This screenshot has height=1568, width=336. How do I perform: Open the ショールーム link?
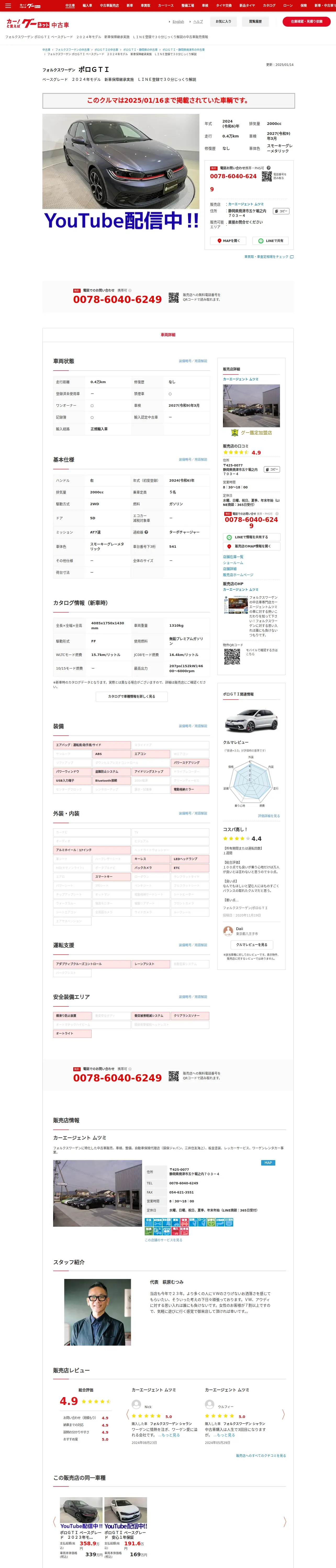[x=233, y=563]
